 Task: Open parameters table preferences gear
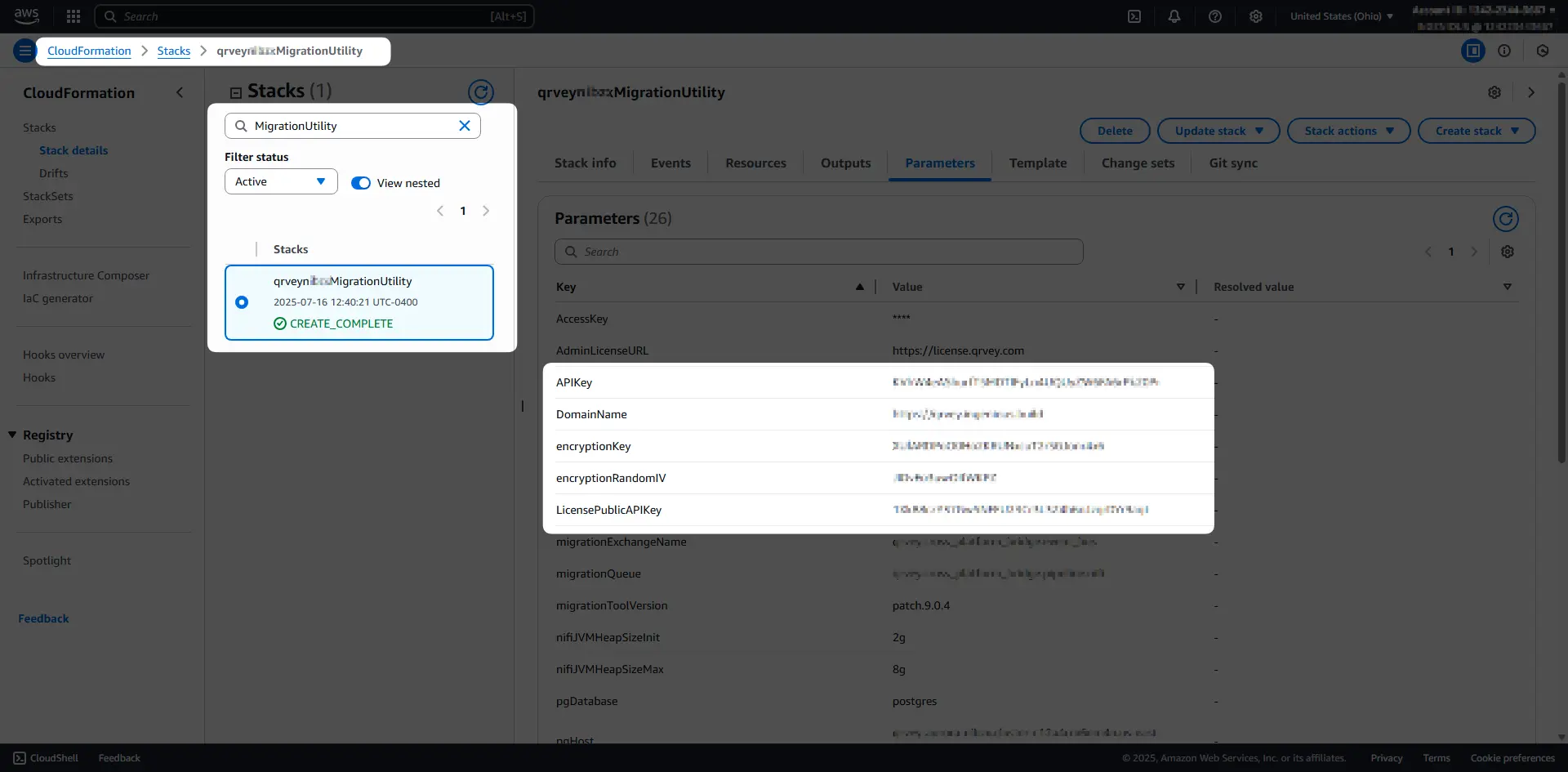[x=1508, y=252]
